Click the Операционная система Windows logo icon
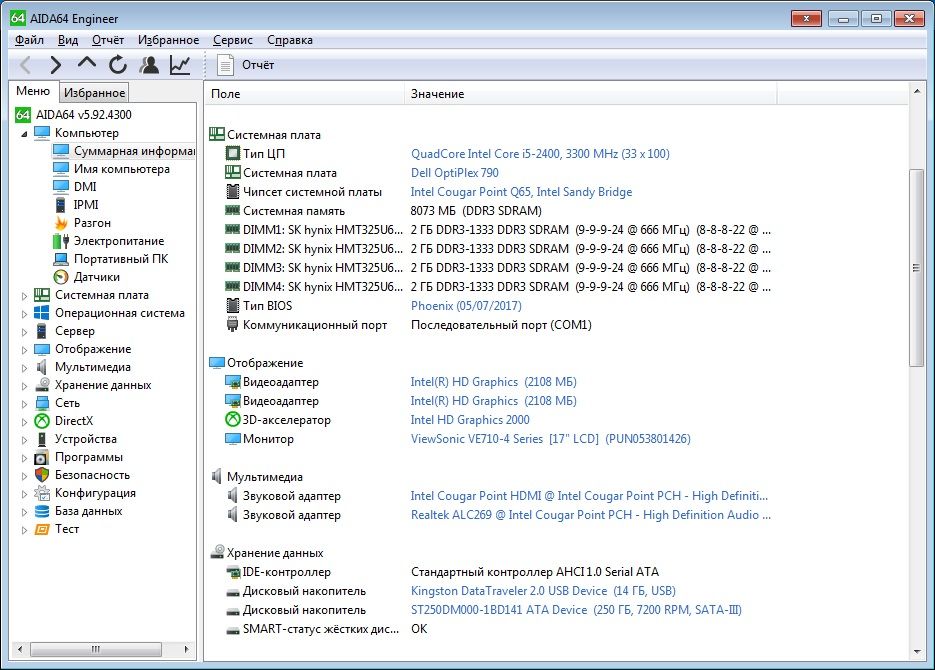Viewport: 935px width, 670px height. click(x=42, y=313)
